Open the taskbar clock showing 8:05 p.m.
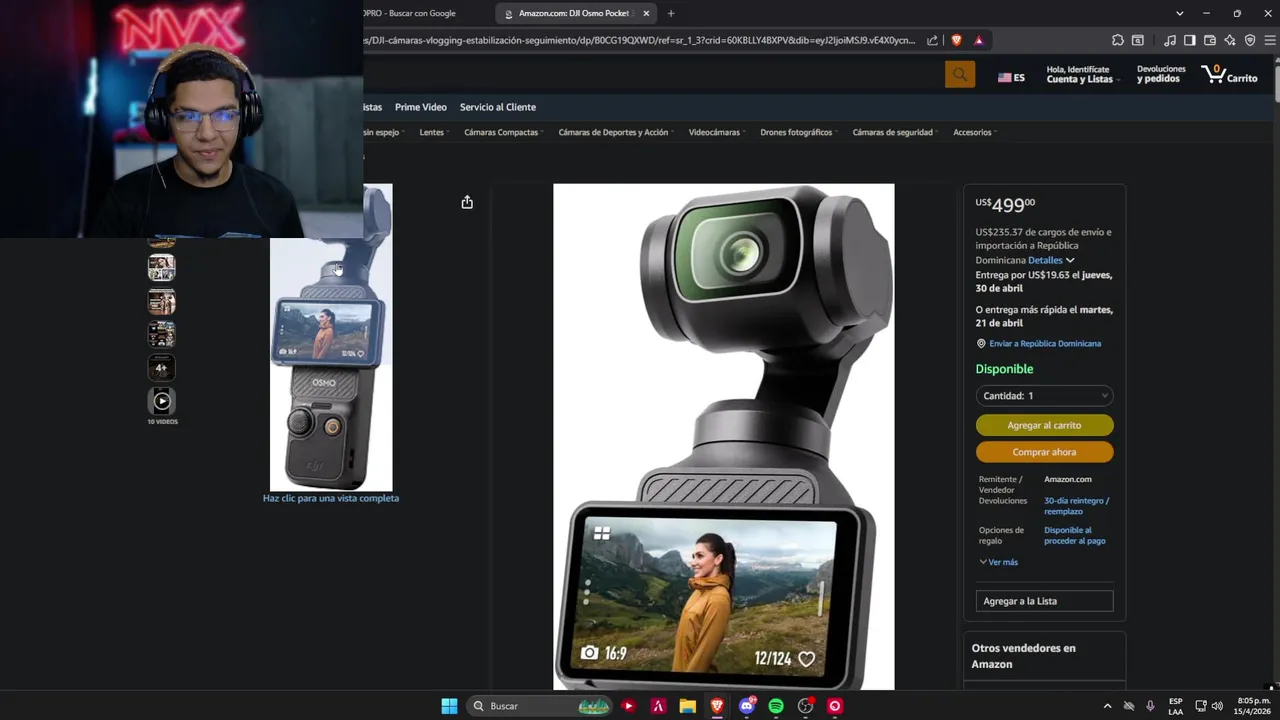The image size is (1280, 720). coord(1253,706)
